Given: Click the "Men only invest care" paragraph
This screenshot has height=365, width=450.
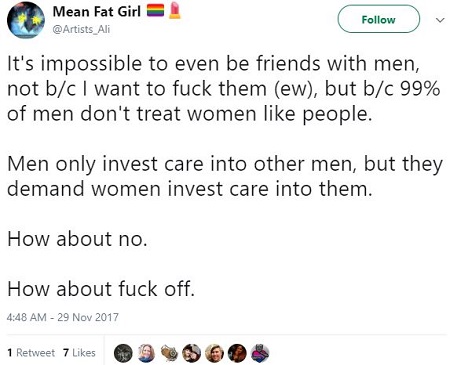Looking at the screenshot, I should click(x=225, y=176).
